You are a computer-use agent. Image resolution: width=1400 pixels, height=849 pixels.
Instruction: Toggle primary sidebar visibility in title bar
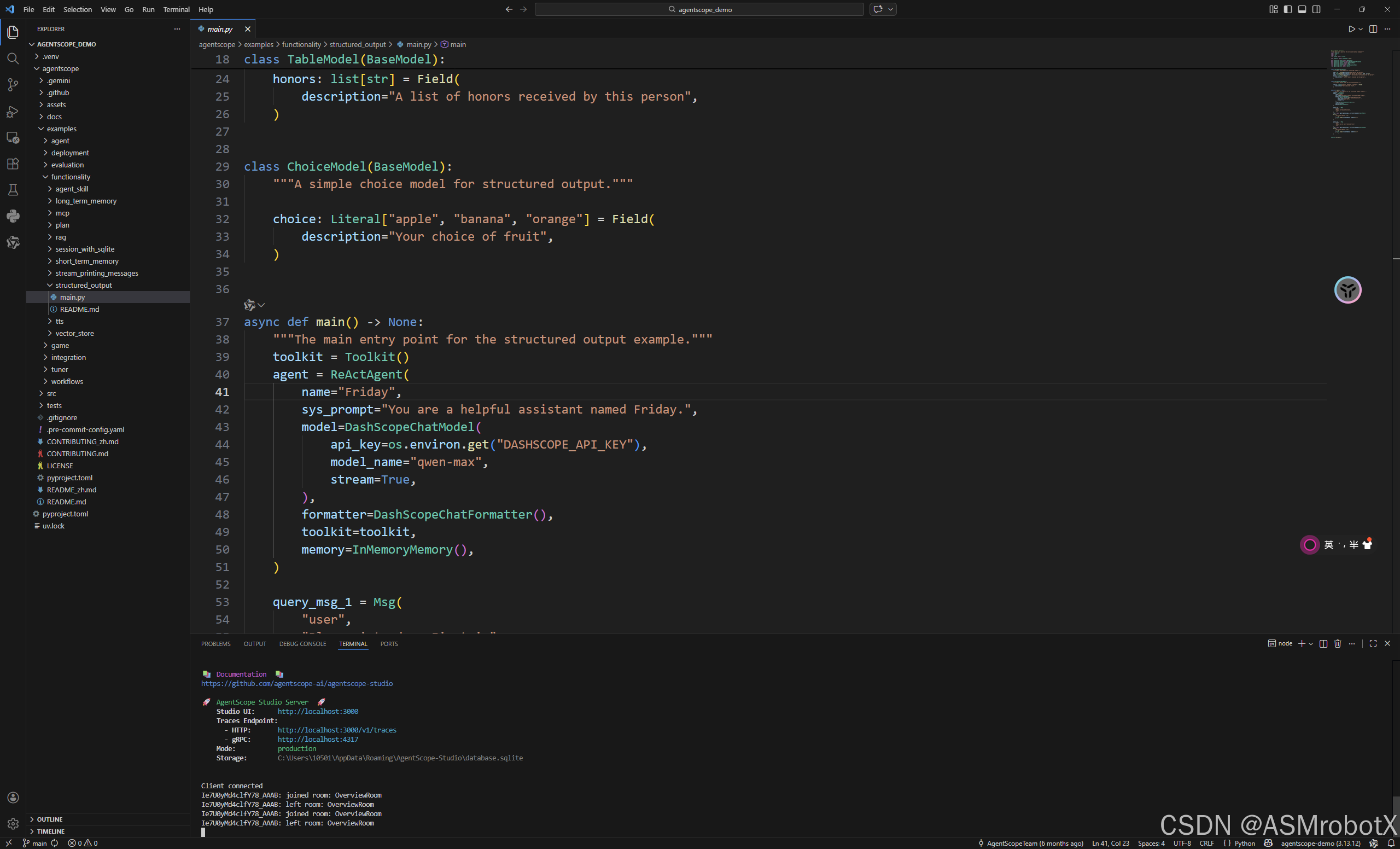coord(1287,9)
